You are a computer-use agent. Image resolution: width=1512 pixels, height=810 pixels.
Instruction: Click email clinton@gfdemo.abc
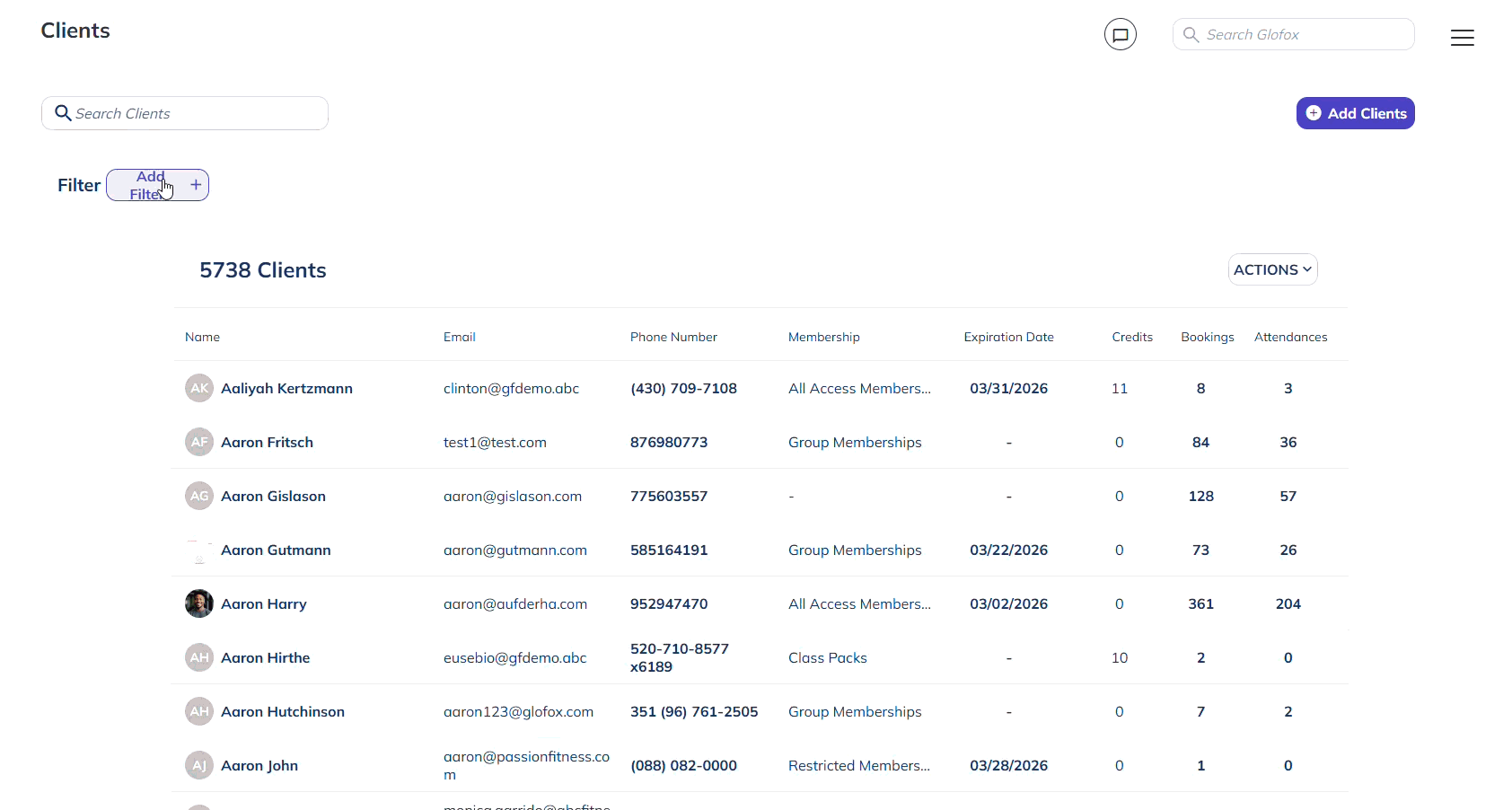coord(511,388)
